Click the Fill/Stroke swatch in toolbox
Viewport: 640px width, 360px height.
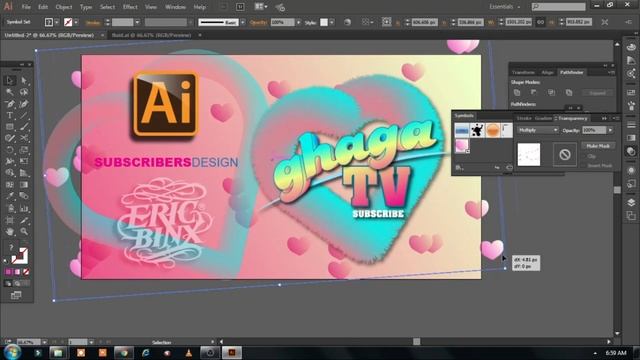20,256
